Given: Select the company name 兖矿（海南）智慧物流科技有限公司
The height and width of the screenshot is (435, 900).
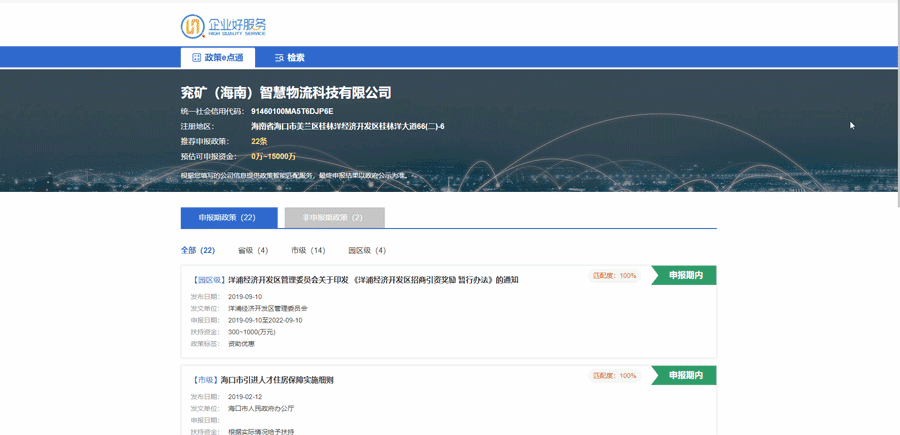Looking at the screenshot, I should point(286,92).
